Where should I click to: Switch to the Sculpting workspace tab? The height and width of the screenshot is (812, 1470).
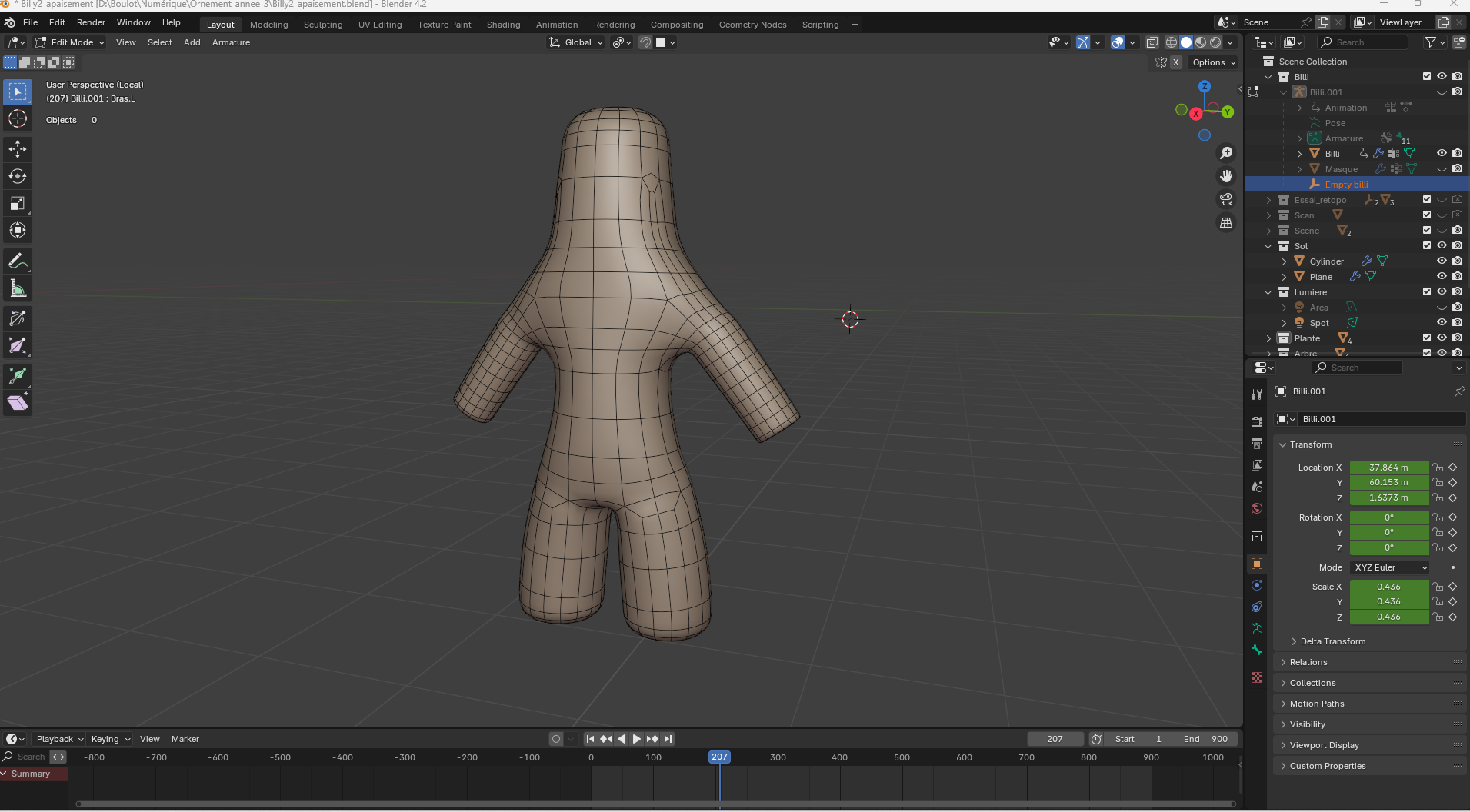coord(323,25)
